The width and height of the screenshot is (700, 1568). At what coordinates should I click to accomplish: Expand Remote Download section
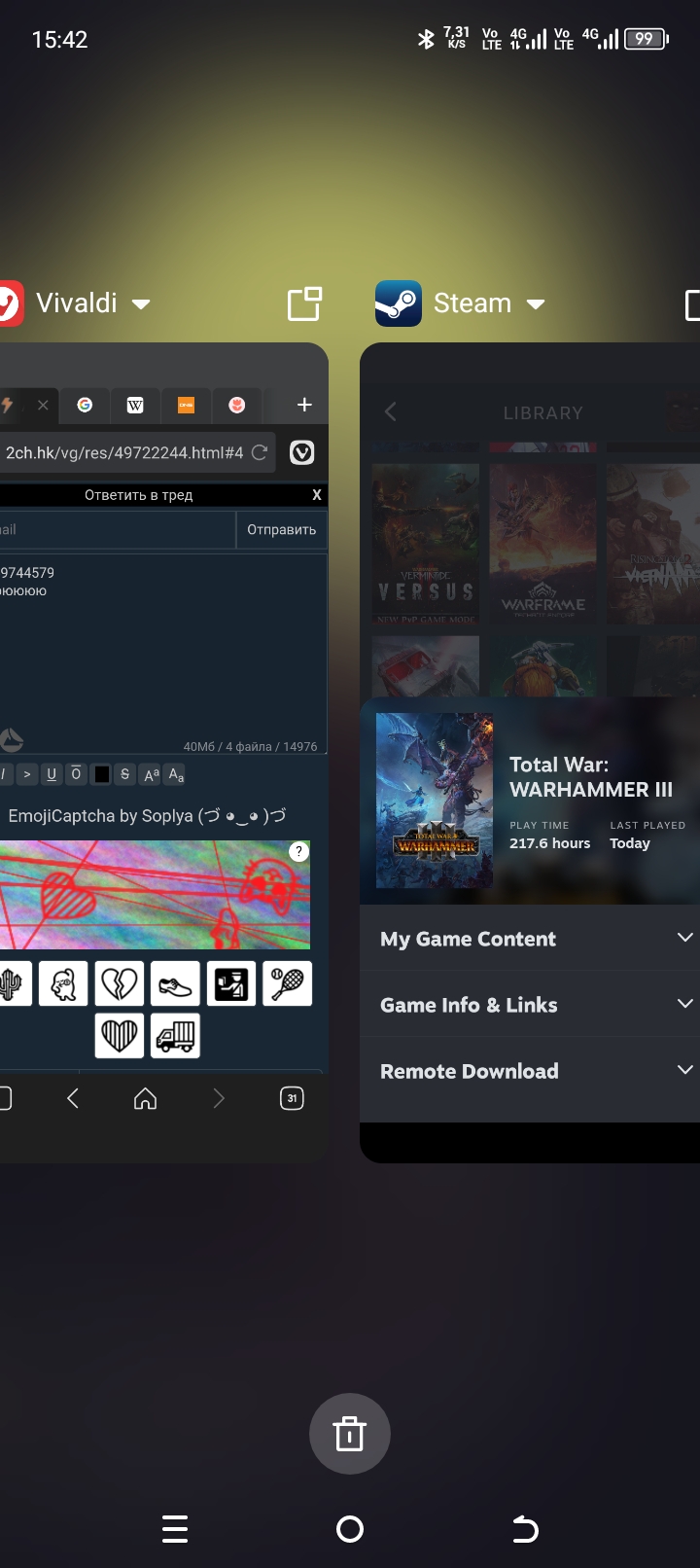(530, 1071)
